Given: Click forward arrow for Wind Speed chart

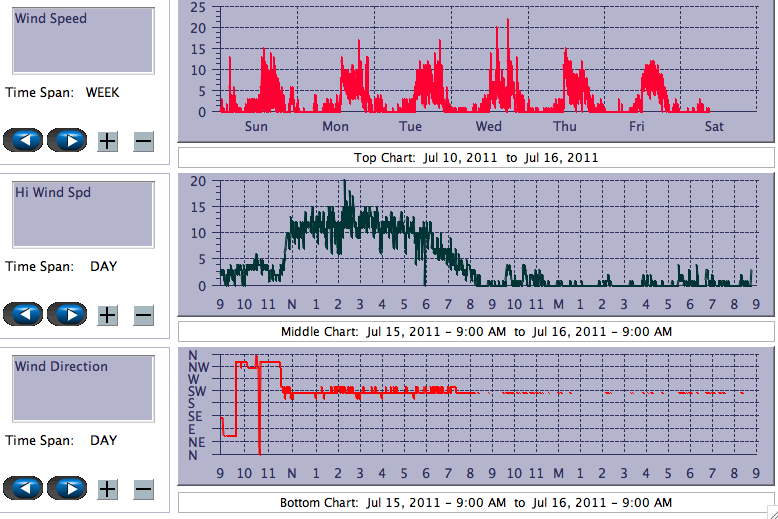Looking at the screenshot, I should (68, 140).
